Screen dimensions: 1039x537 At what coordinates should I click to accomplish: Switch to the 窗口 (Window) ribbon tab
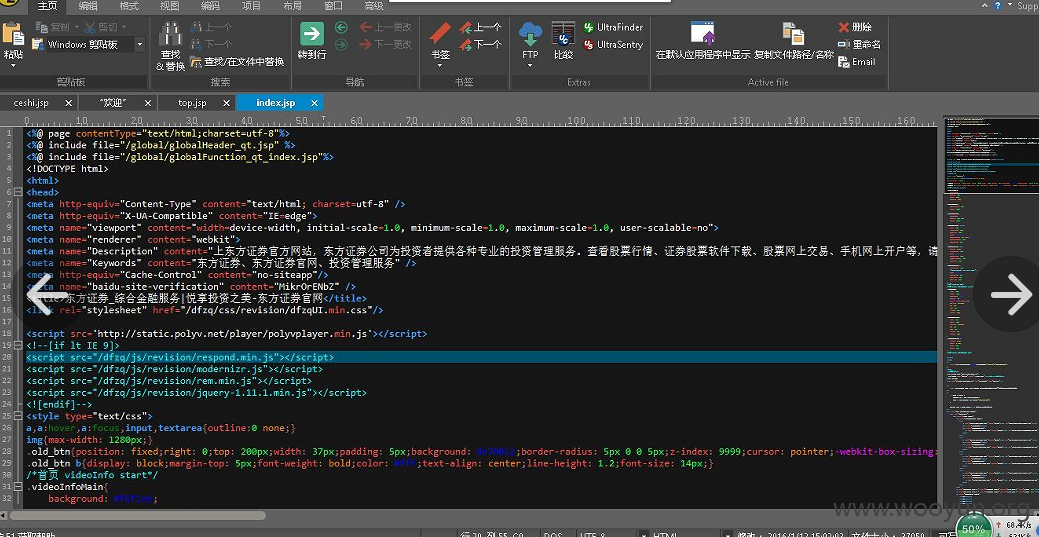334,7
